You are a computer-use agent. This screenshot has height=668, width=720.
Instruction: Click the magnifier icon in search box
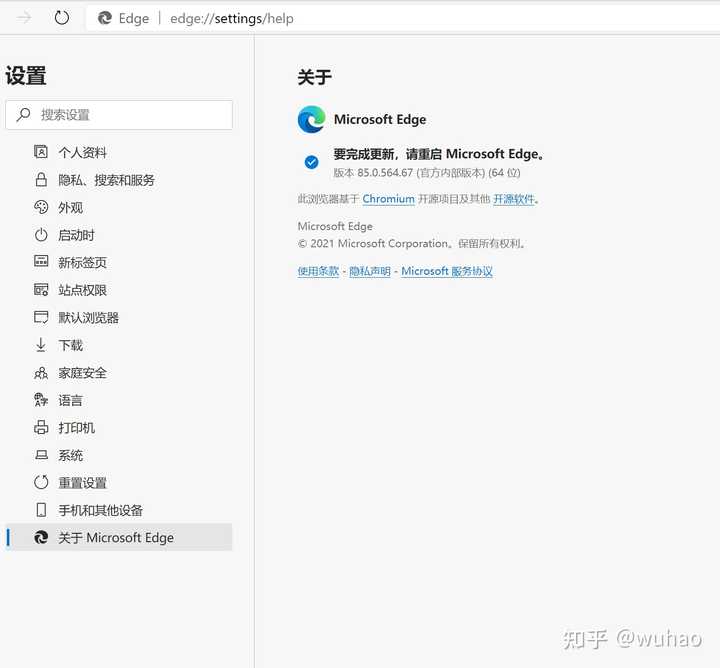[x=23, y=114]
